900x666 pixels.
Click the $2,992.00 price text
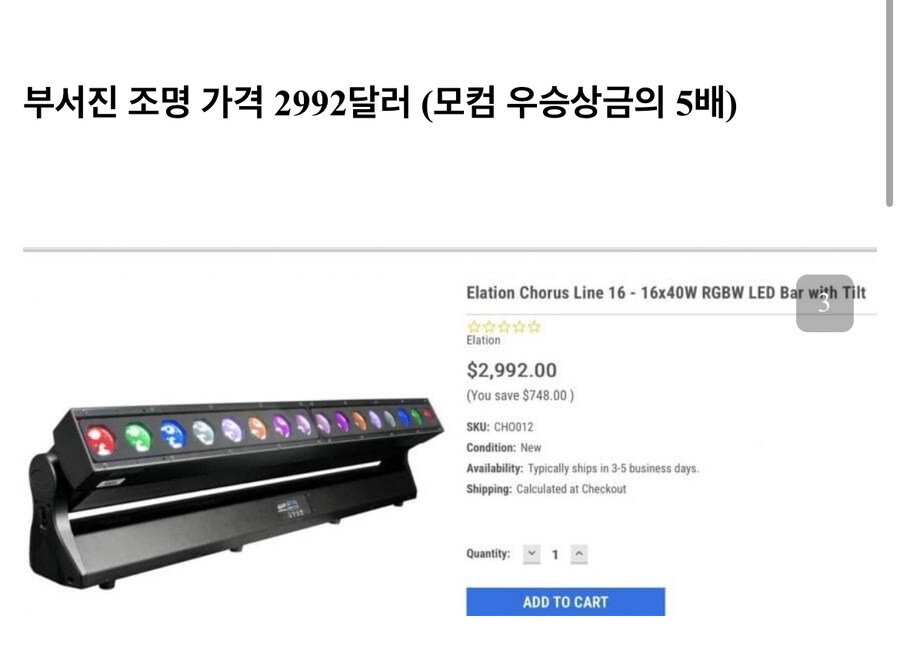point(511,370)
